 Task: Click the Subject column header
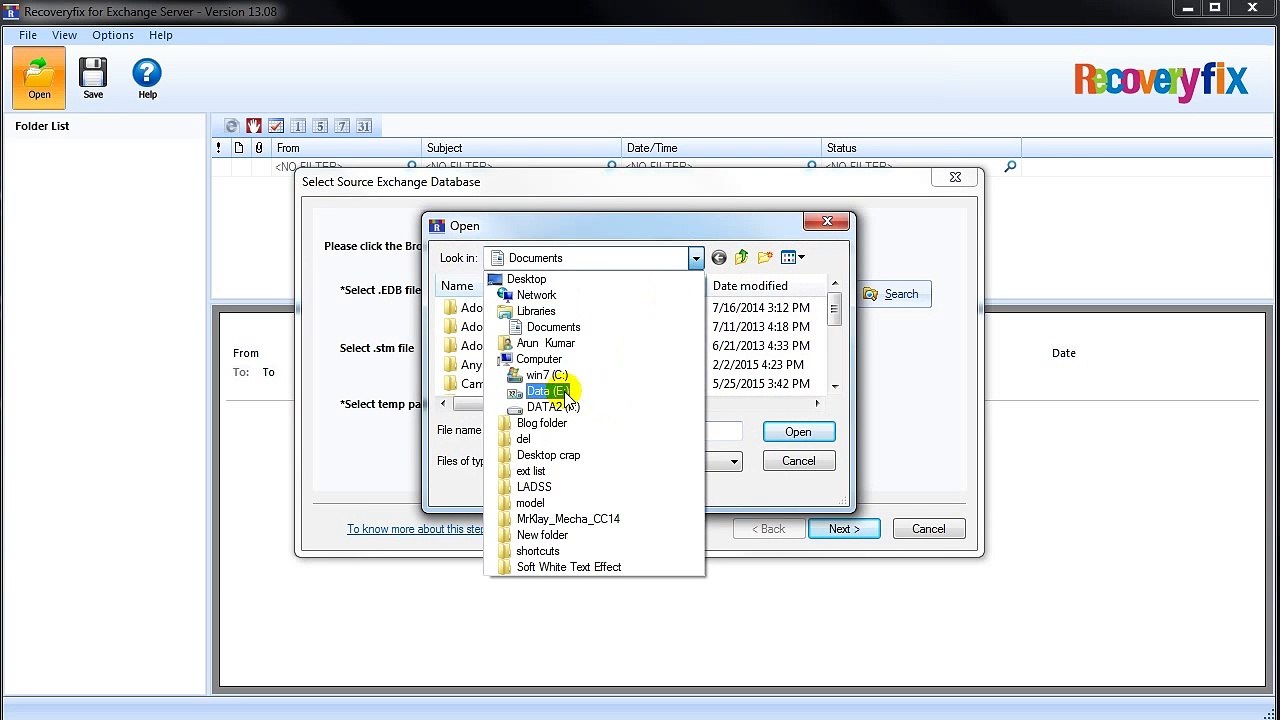point(521,148)
